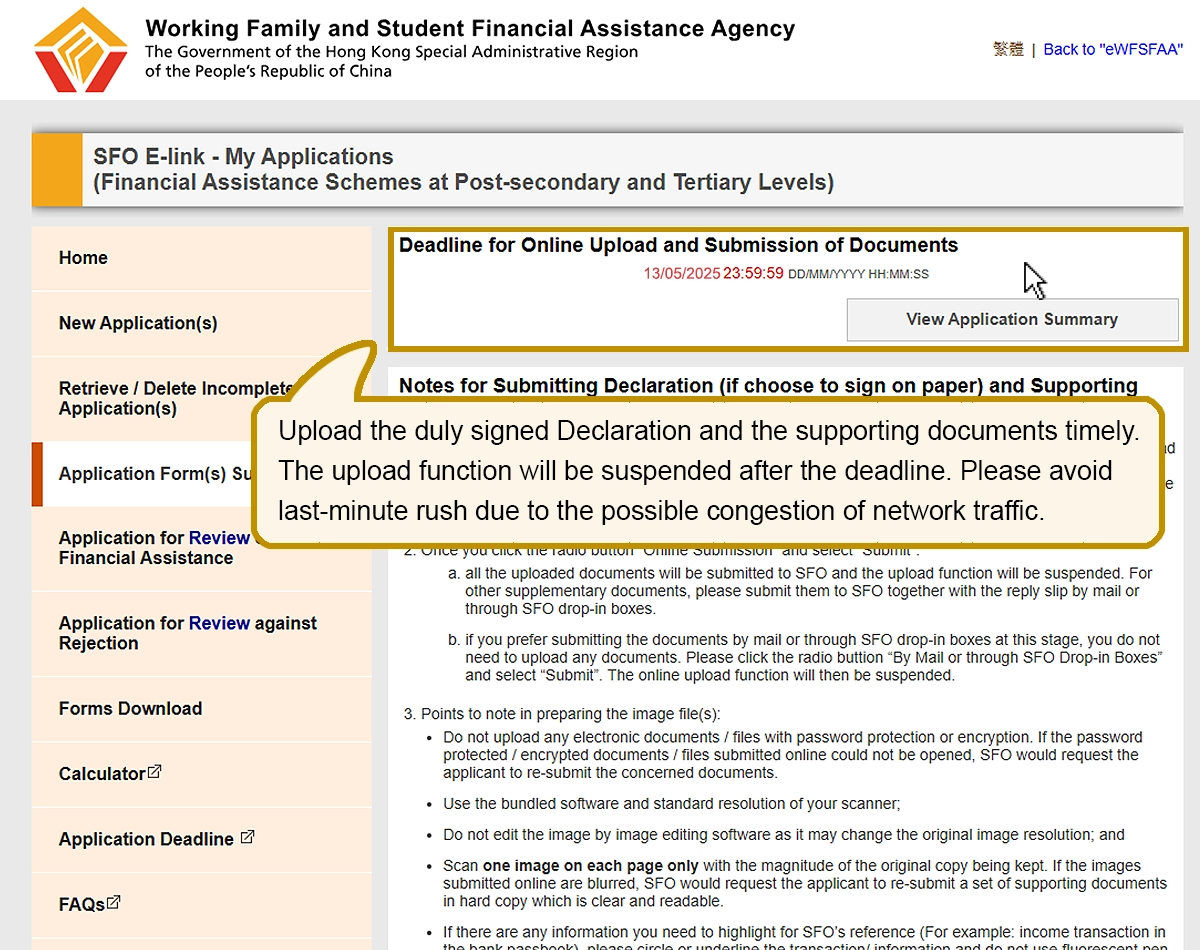Click "Points to note in preparing the image file(s)"
The width and height of the screenshot is (1200, 950).
(x=570, y=714)
